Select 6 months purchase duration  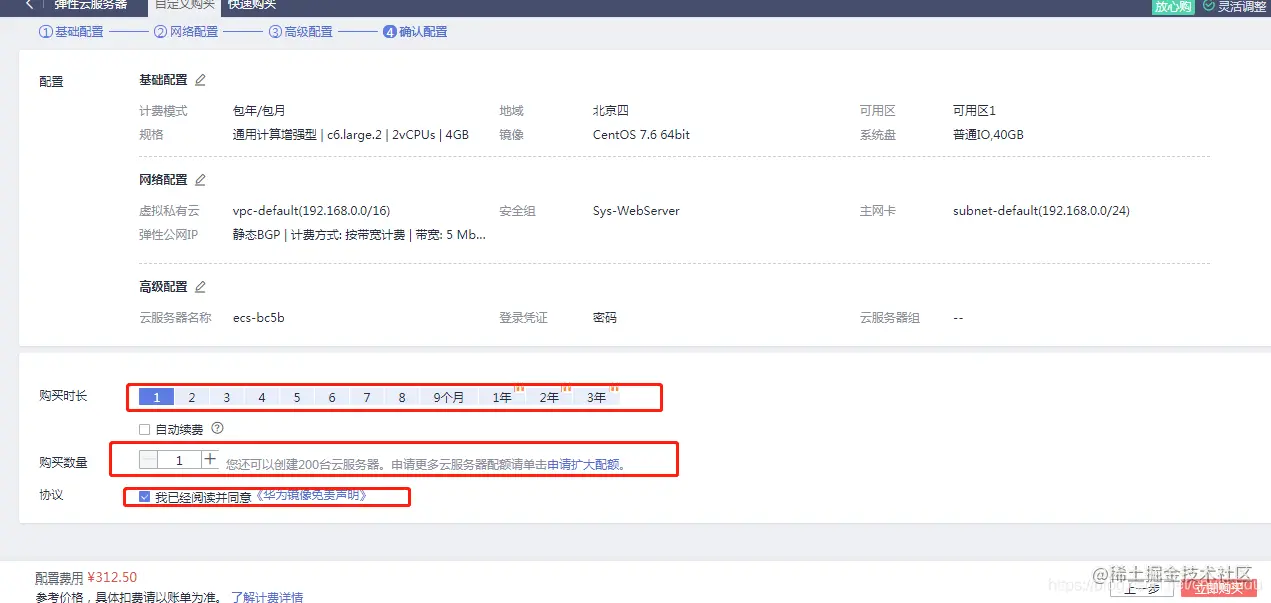tap(332, 397)
